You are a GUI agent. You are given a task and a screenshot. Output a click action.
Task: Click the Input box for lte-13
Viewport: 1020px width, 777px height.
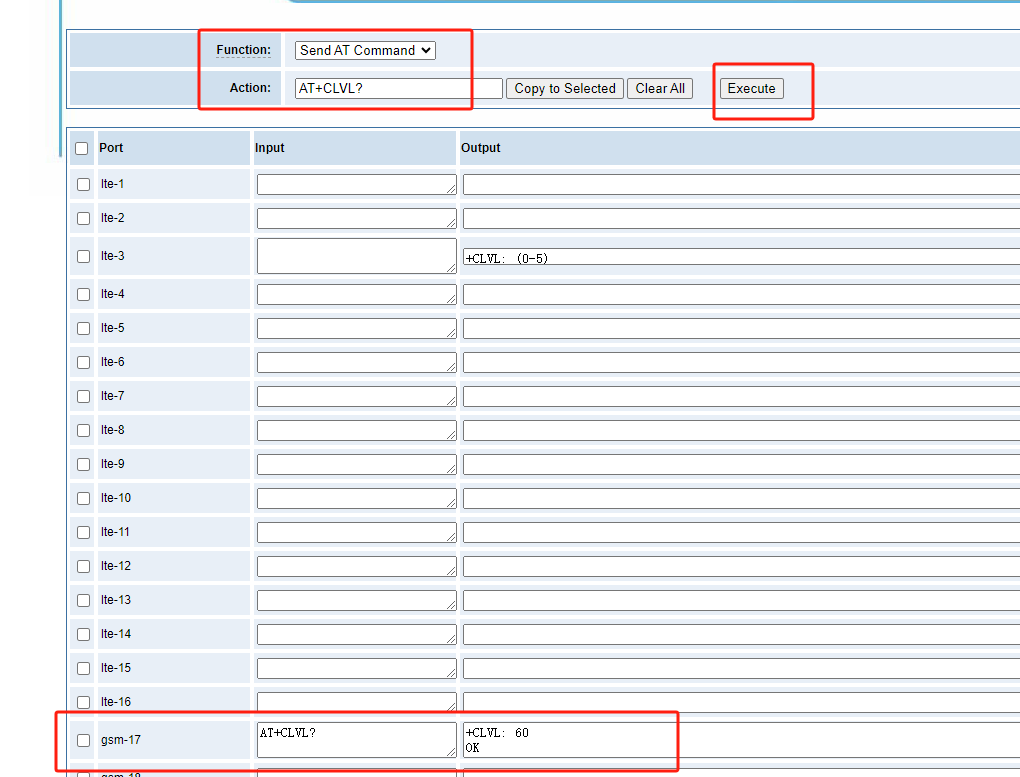[x=356, y=600]
